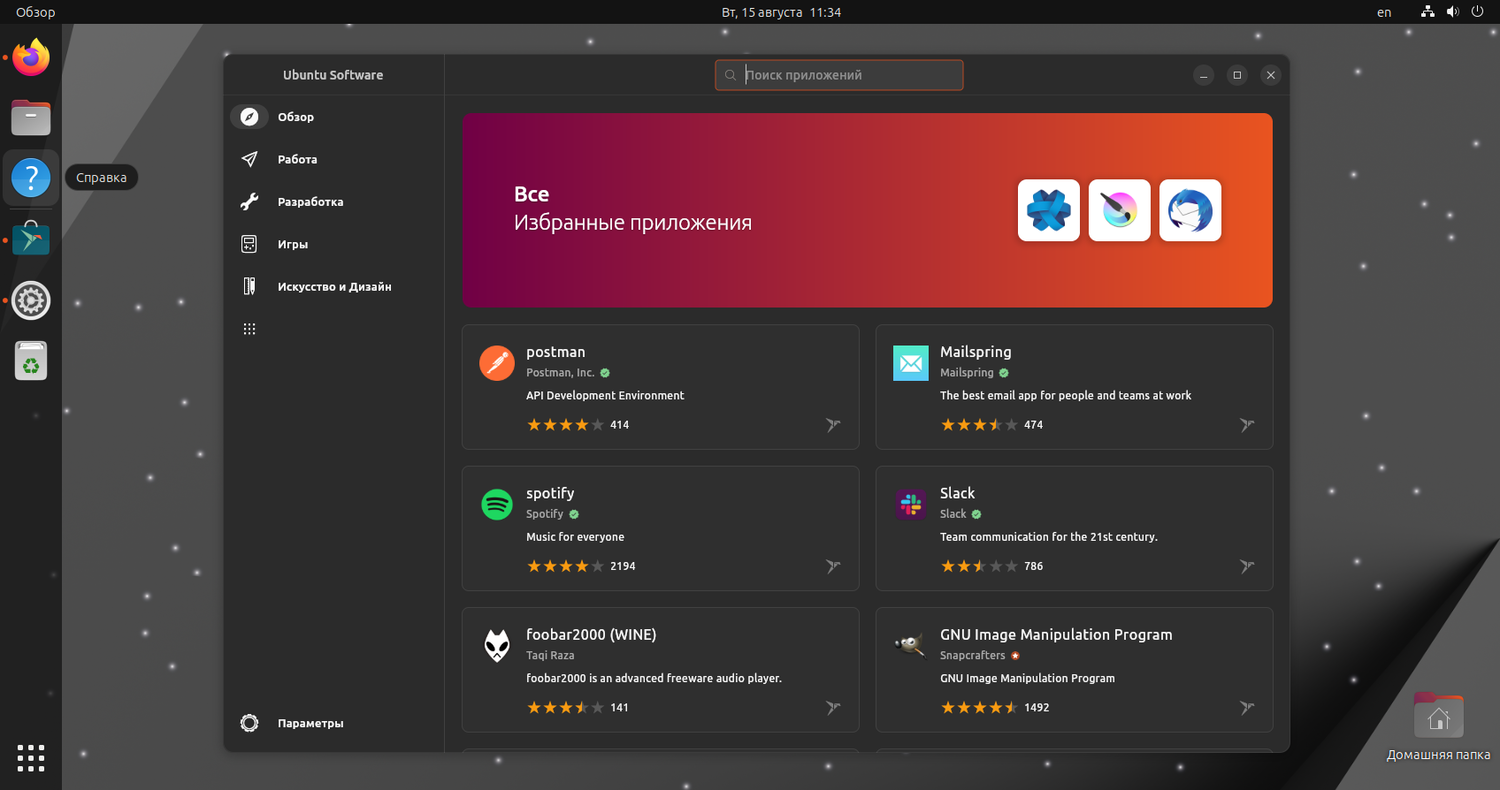This screenshot has width=1500, height=790.
Task: Open system Settings gear in dock
Action: 31,301
